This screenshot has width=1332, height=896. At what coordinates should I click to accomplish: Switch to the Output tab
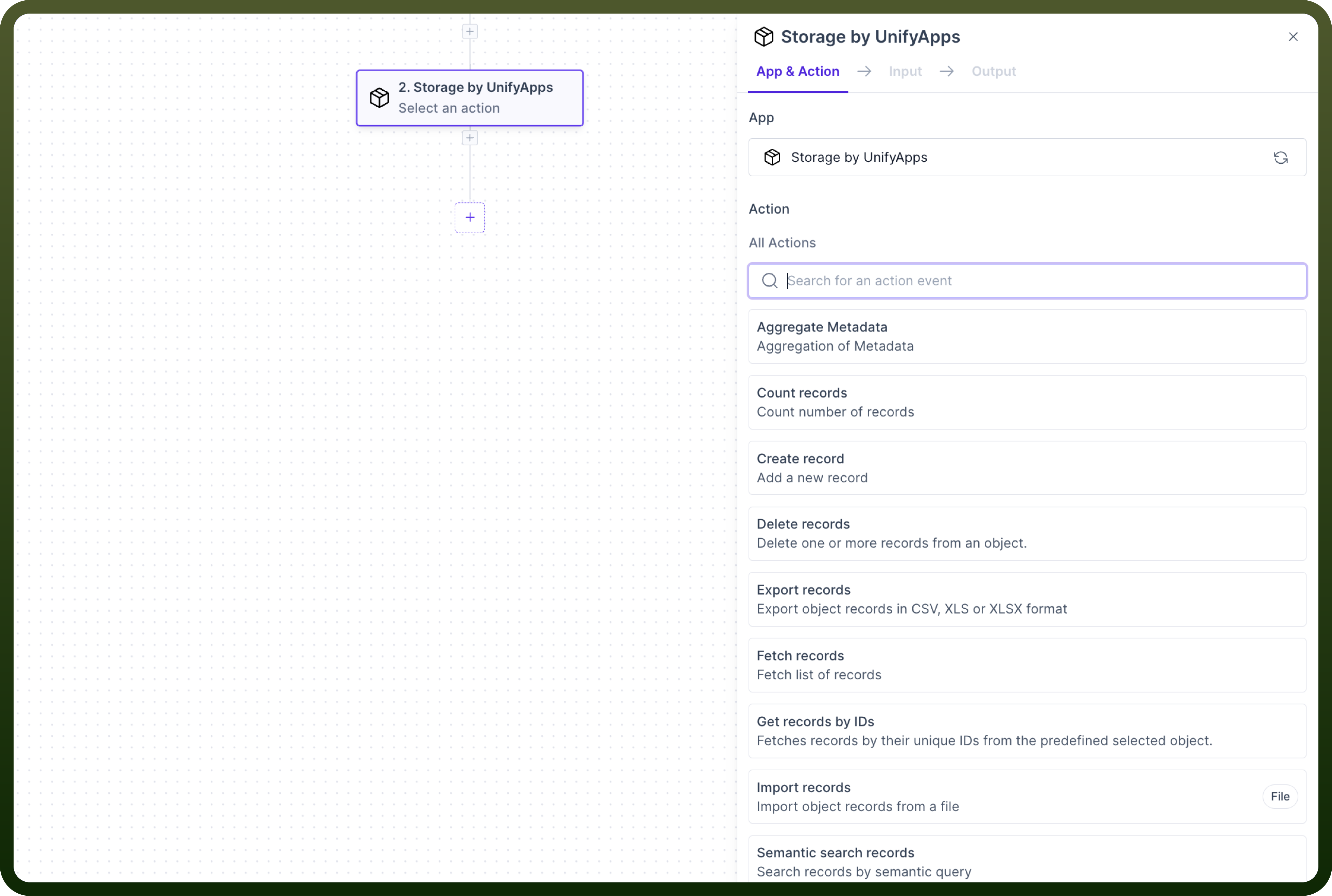click(994, 71)
